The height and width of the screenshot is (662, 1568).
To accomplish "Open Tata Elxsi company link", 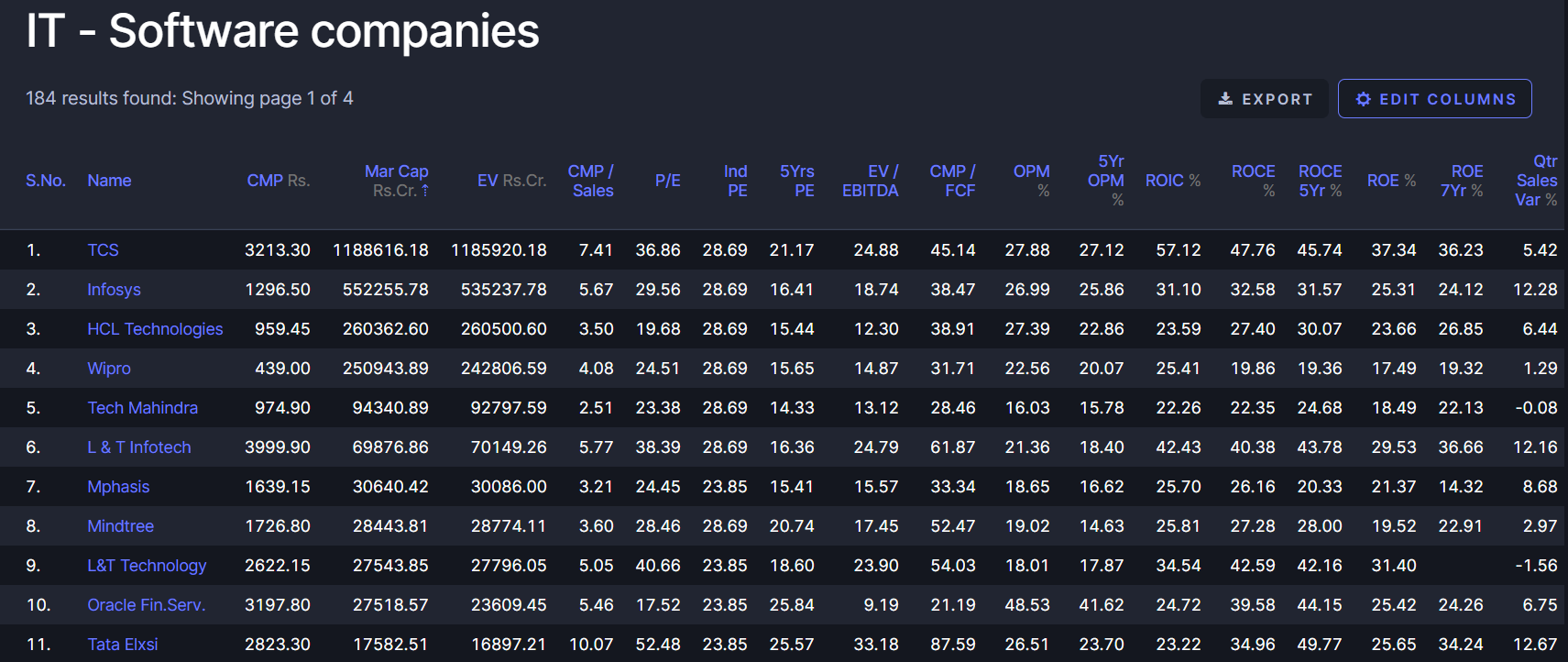I will pos(123,645).
